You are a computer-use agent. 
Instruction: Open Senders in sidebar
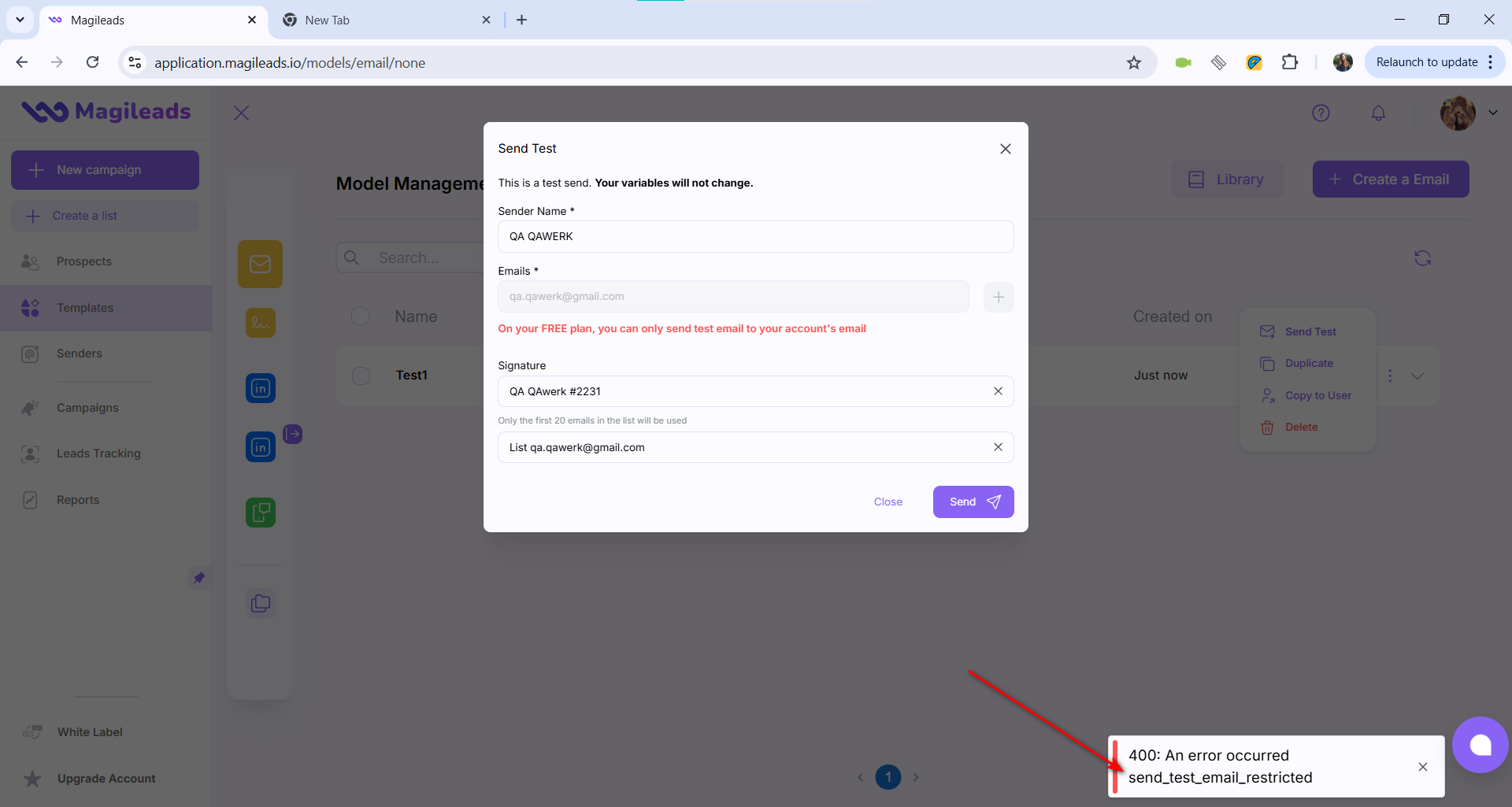(x=106, y=354)
